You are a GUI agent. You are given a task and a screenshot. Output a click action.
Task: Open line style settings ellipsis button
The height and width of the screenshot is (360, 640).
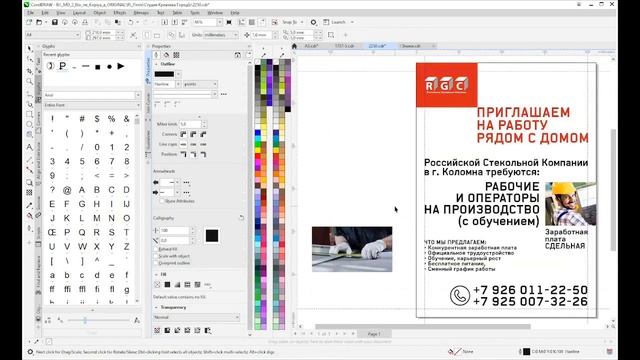pos(224,94)
